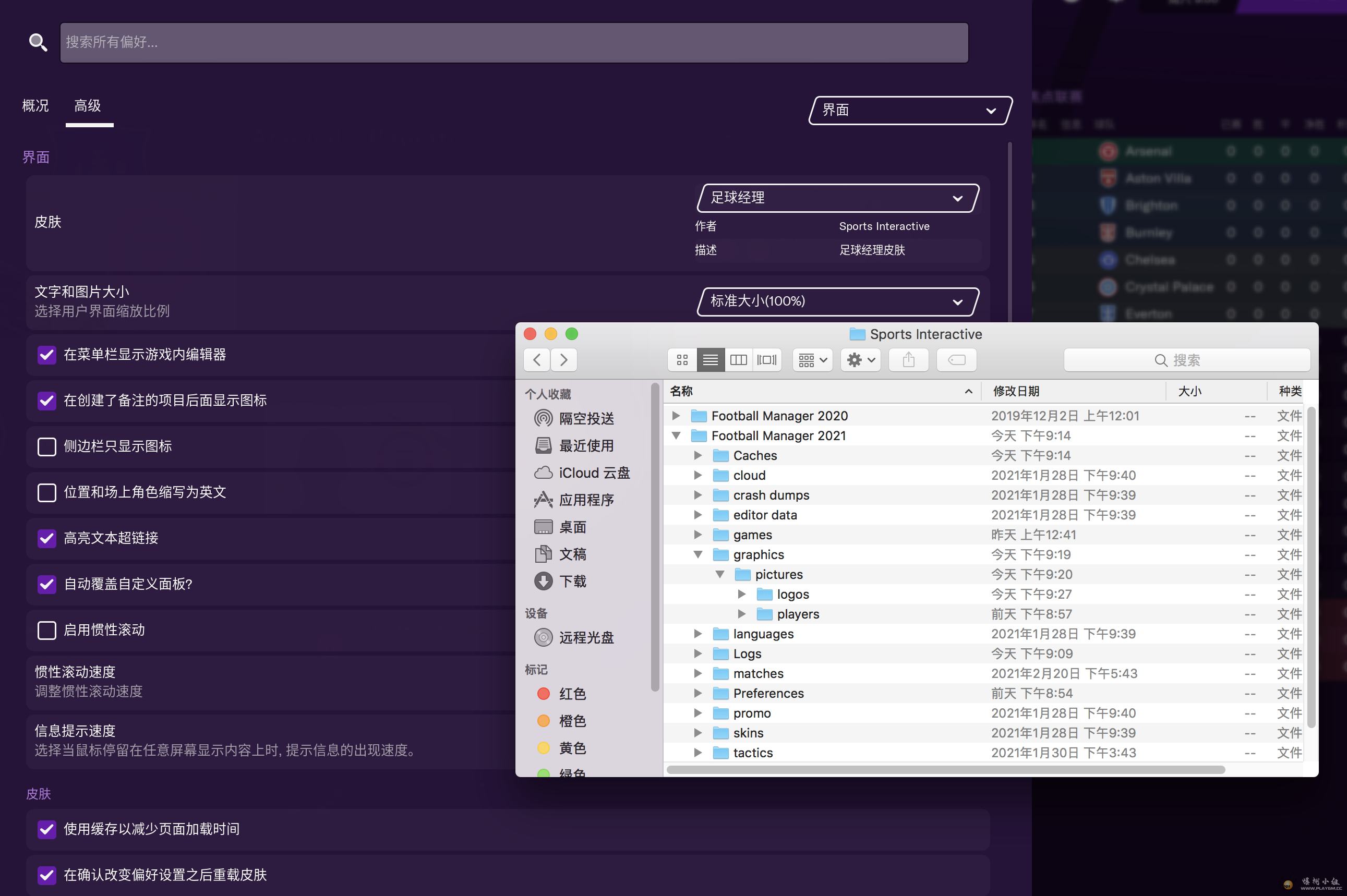This screenshot has height=896, width=1347.
Task: Select the Preferences folder icon
Action: (720, 693)
